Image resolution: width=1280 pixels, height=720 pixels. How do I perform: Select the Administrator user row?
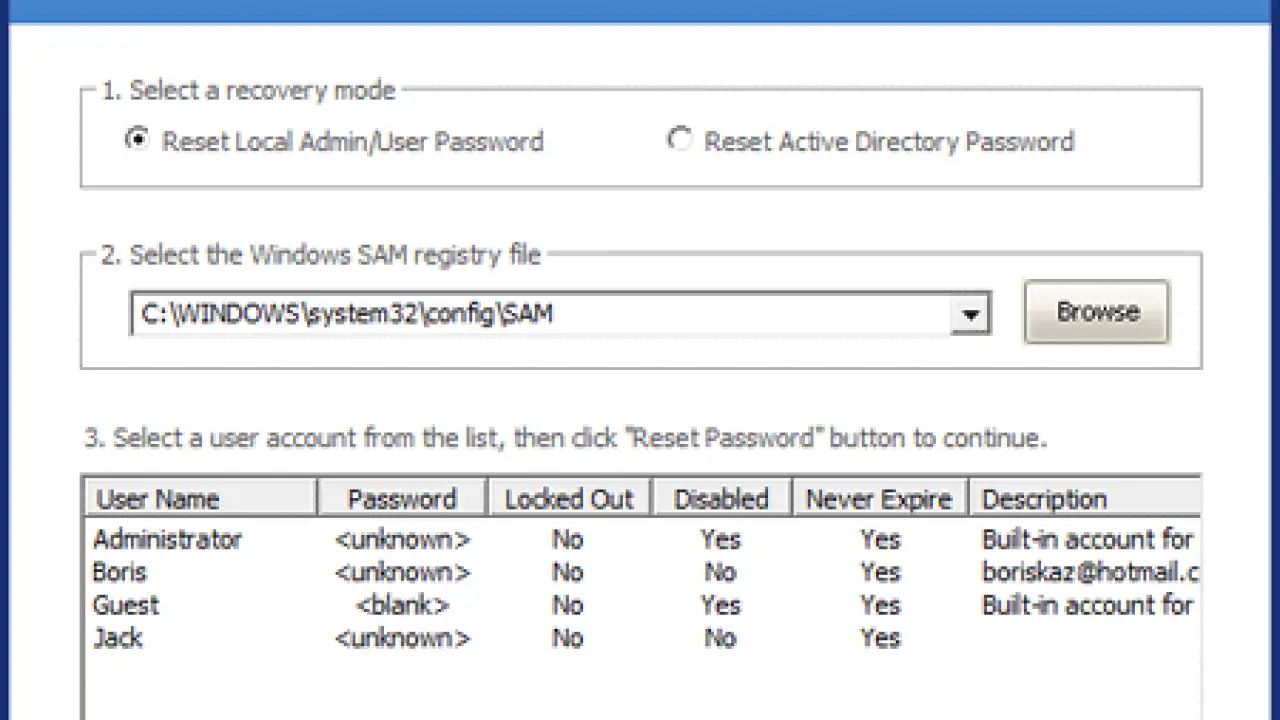(x=642, y=540)
